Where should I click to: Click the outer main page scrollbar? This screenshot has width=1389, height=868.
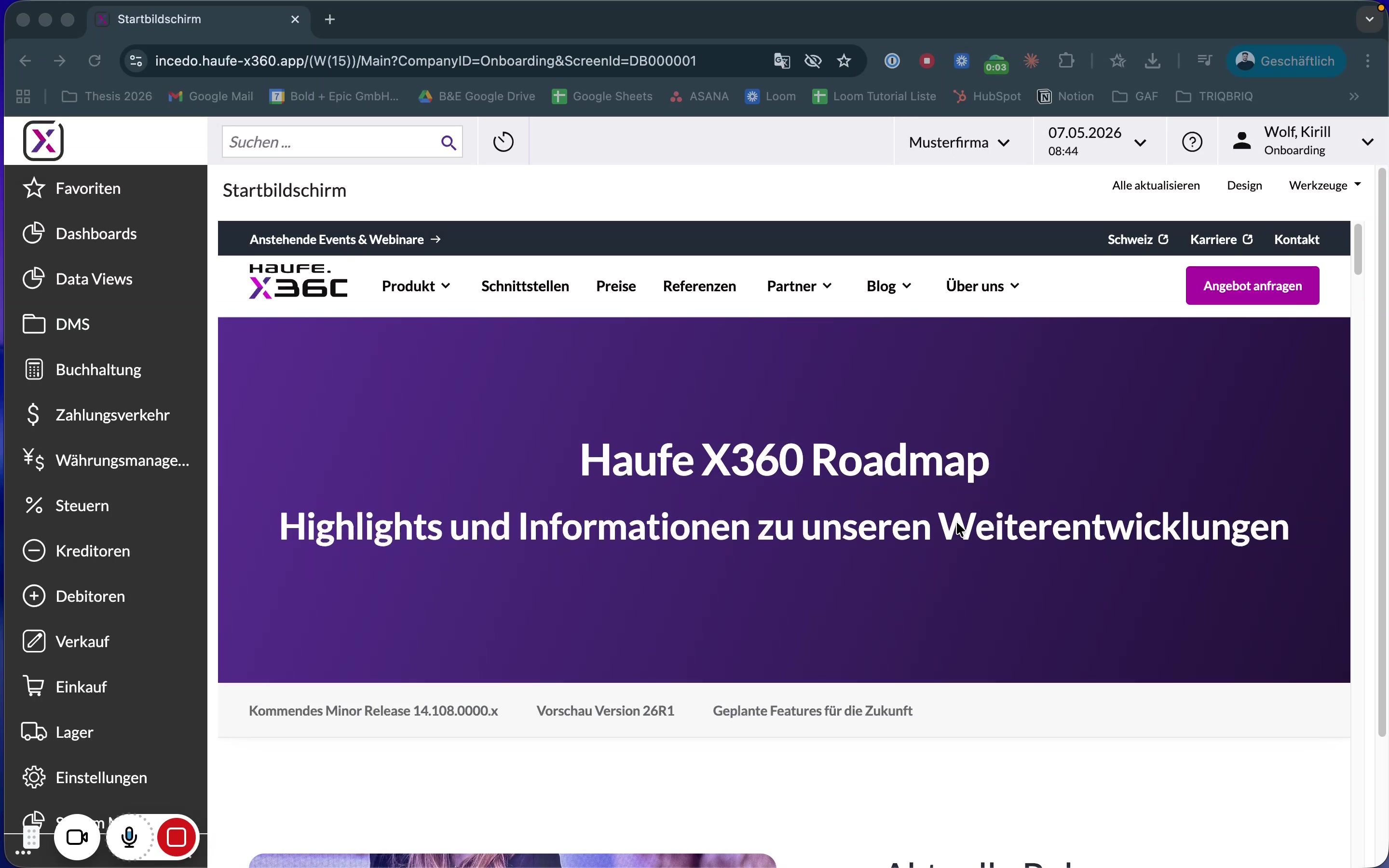point(1382,452)
